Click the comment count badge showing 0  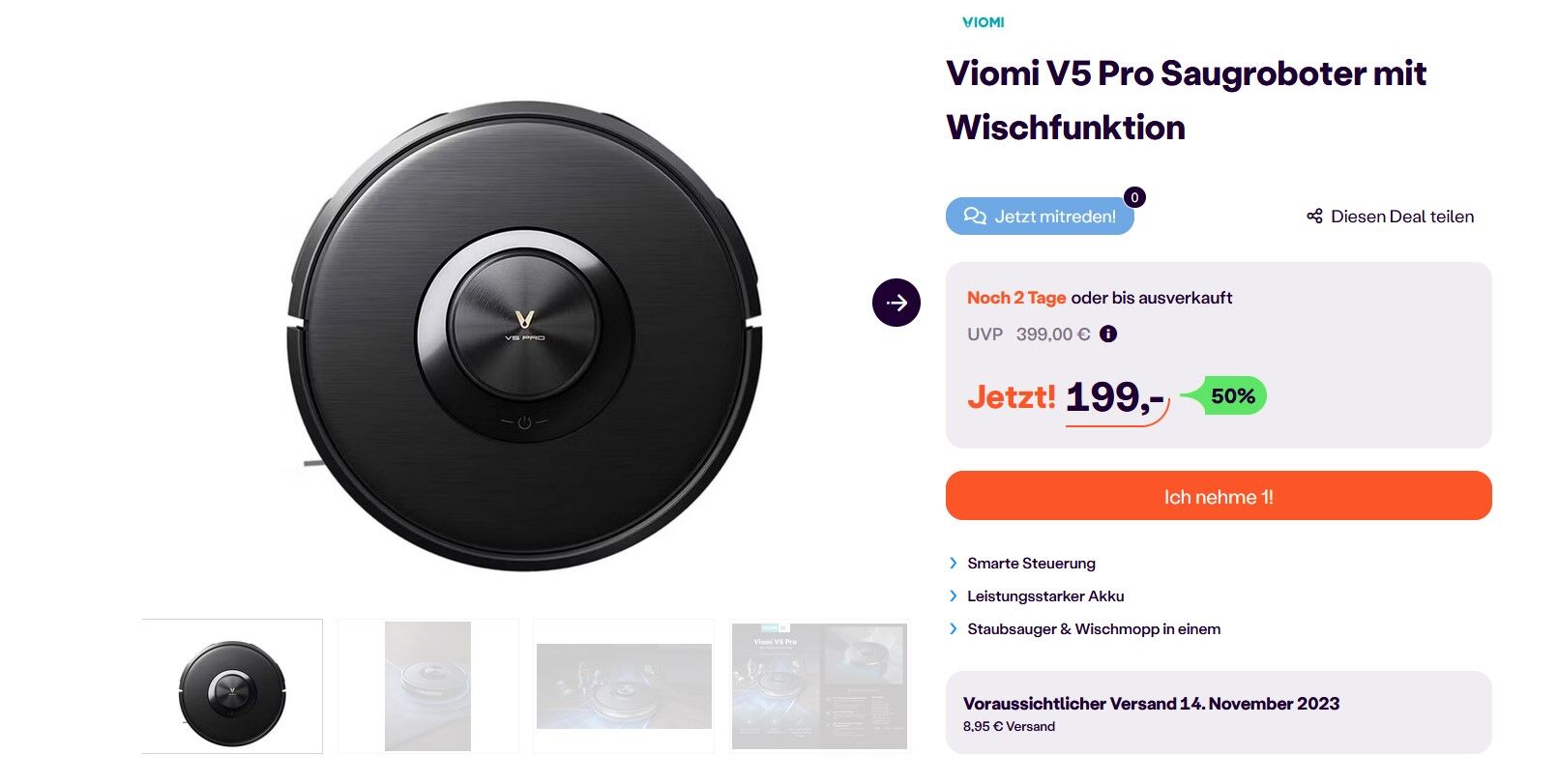[1134, 197]
